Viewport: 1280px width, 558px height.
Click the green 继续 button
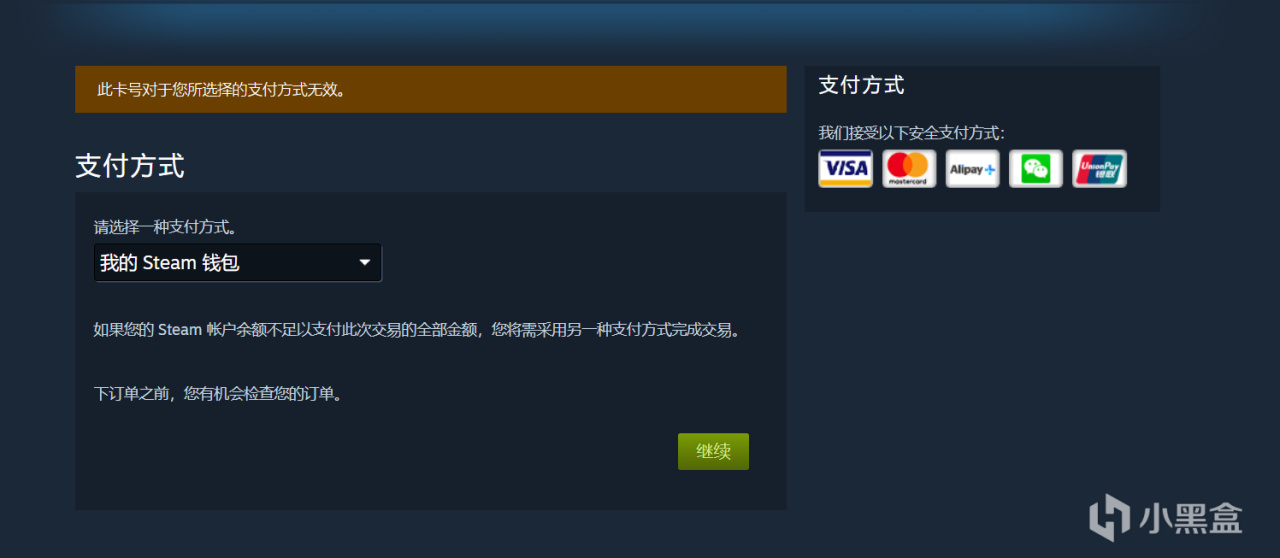click(x=713, y=451)
